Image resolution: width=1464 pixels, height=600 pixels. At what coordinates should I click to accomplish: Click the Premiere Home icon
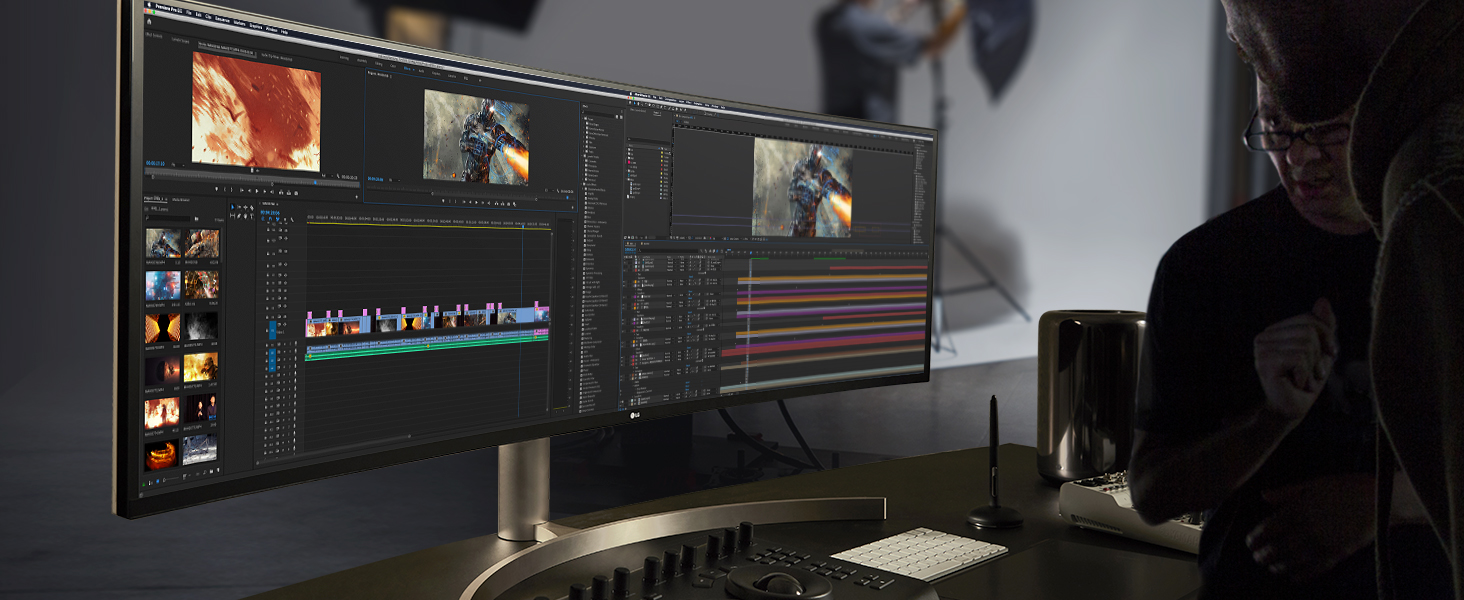coord(149,21)
